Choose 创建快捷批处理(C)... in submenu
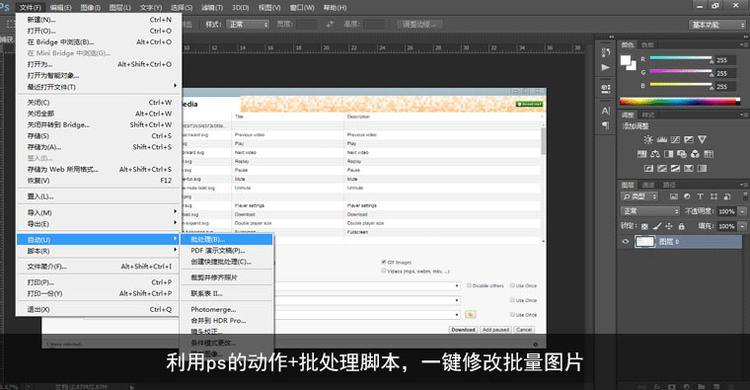 tap(227, 262)
